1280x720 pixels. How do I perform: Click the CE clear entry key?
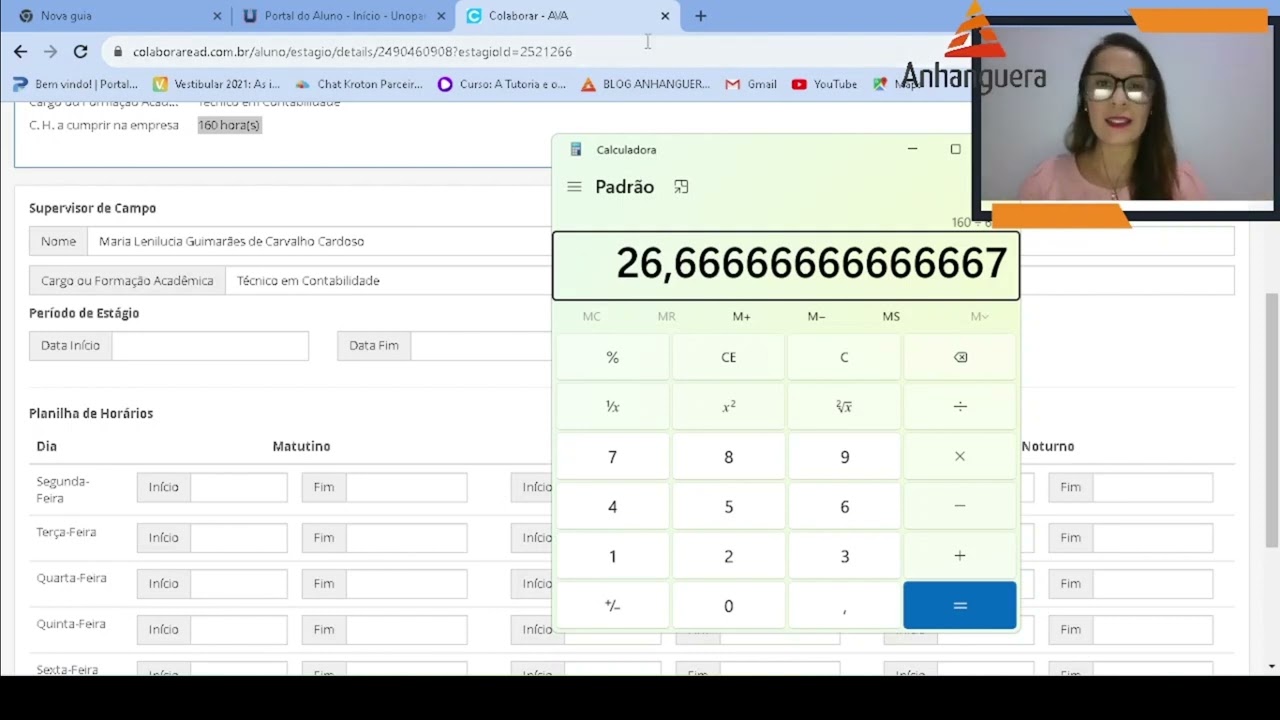729,357
